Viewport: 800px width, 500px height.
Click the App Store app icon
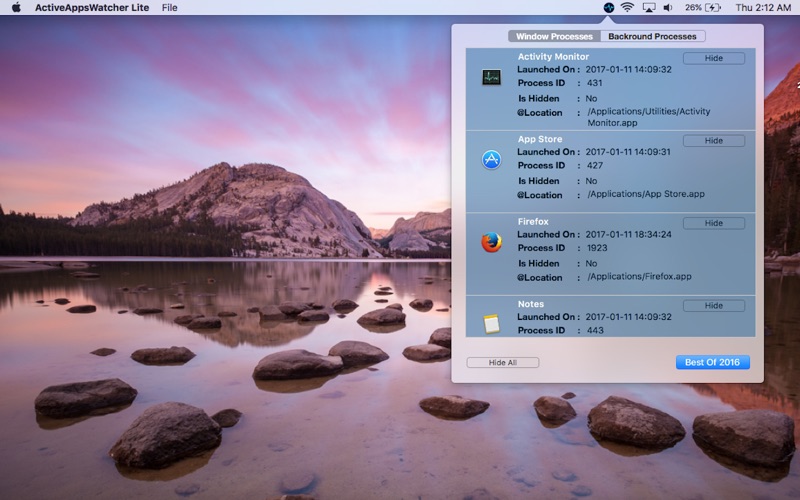(x=491, y=160)
